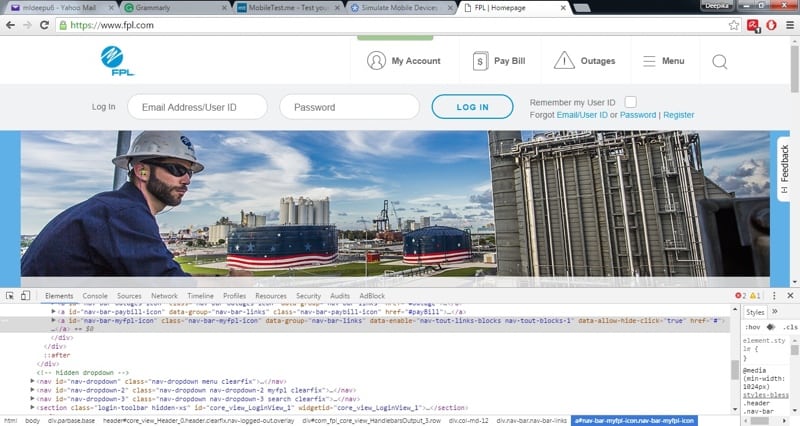Open My Account from the header
800x426 pixels.
click(376, 61)
